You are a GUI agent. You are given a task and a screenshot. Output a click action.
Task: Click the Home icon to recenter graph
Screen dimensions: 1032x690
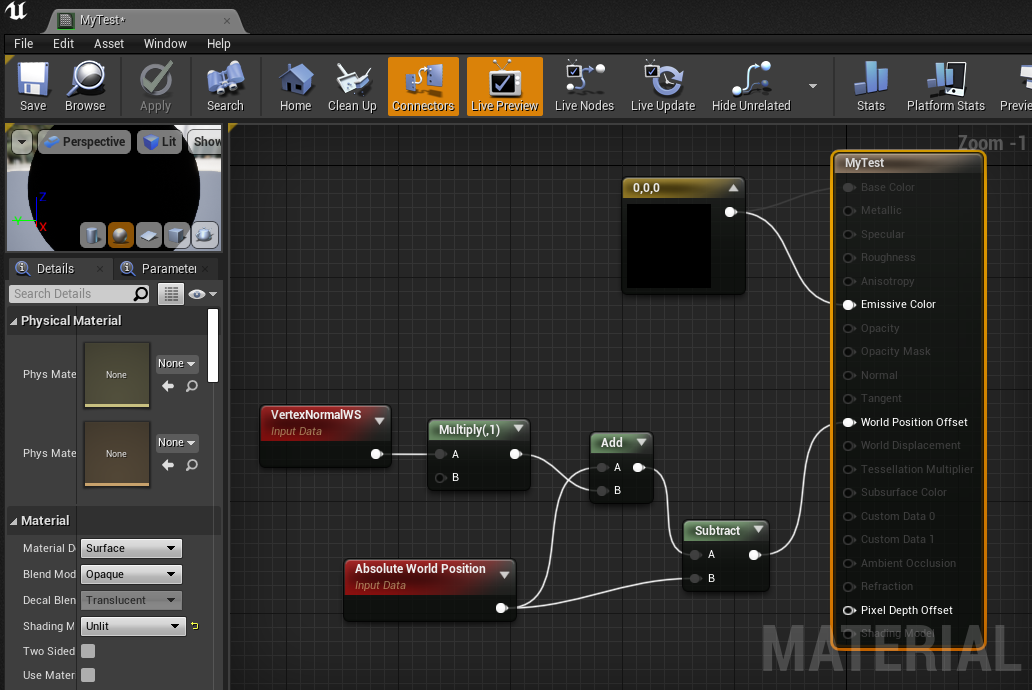coord(296,86)
